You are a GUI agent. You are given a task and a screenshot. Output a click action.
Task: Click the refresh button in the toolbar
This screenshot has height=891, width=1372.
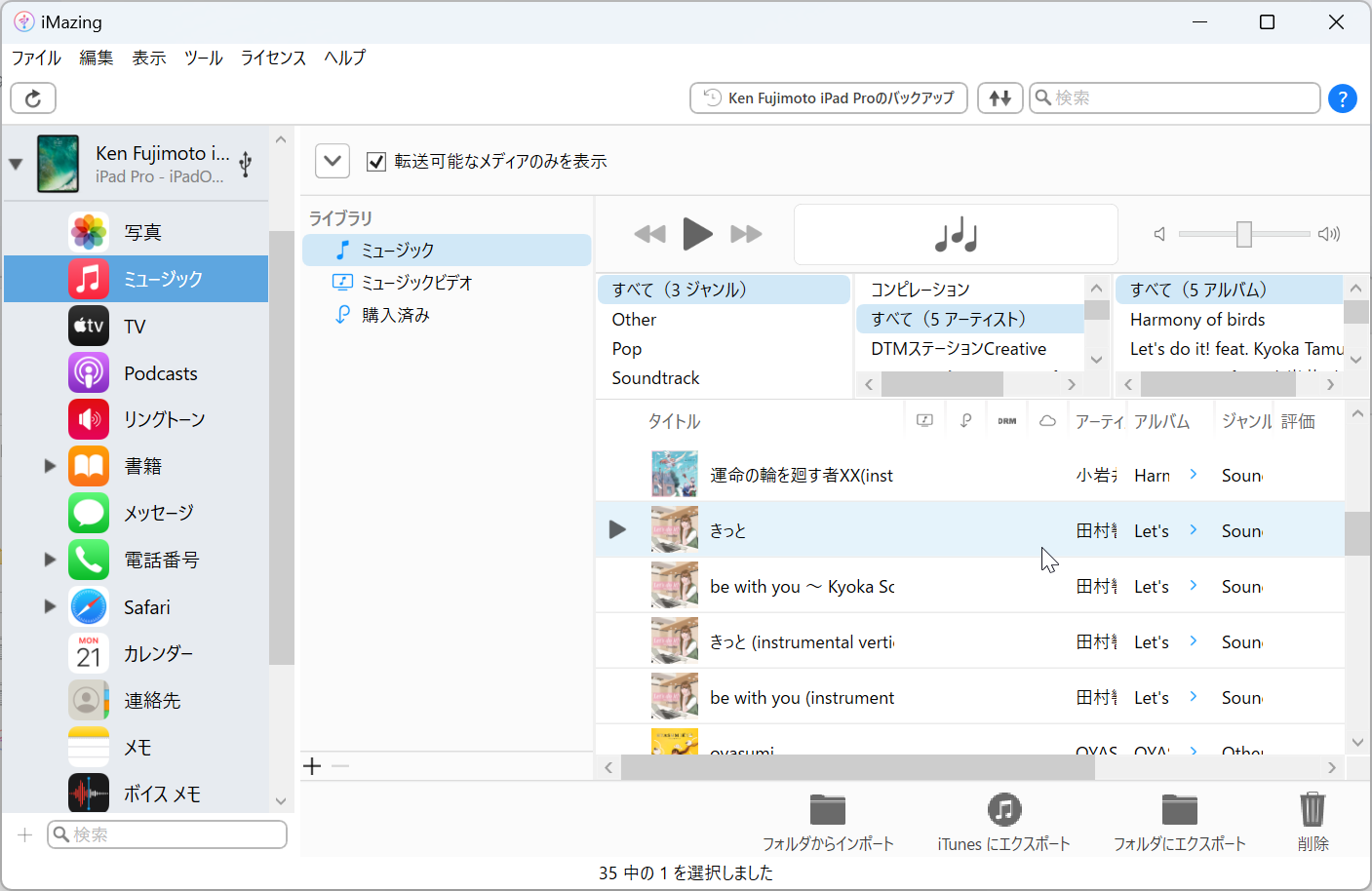click(33, 97)
